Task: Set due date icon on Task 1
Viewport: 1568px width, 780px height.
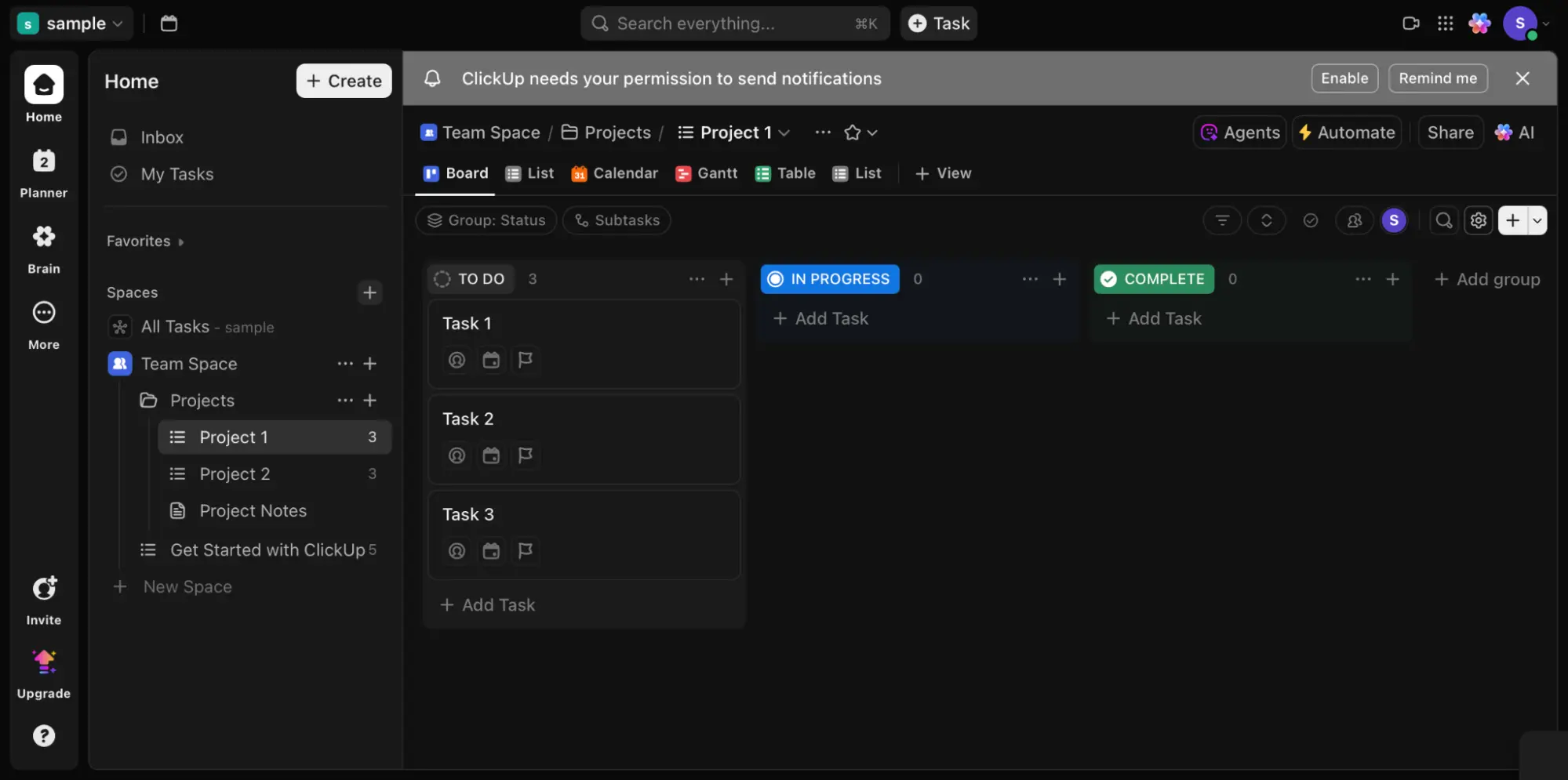Action: click(x=491, y=360)
